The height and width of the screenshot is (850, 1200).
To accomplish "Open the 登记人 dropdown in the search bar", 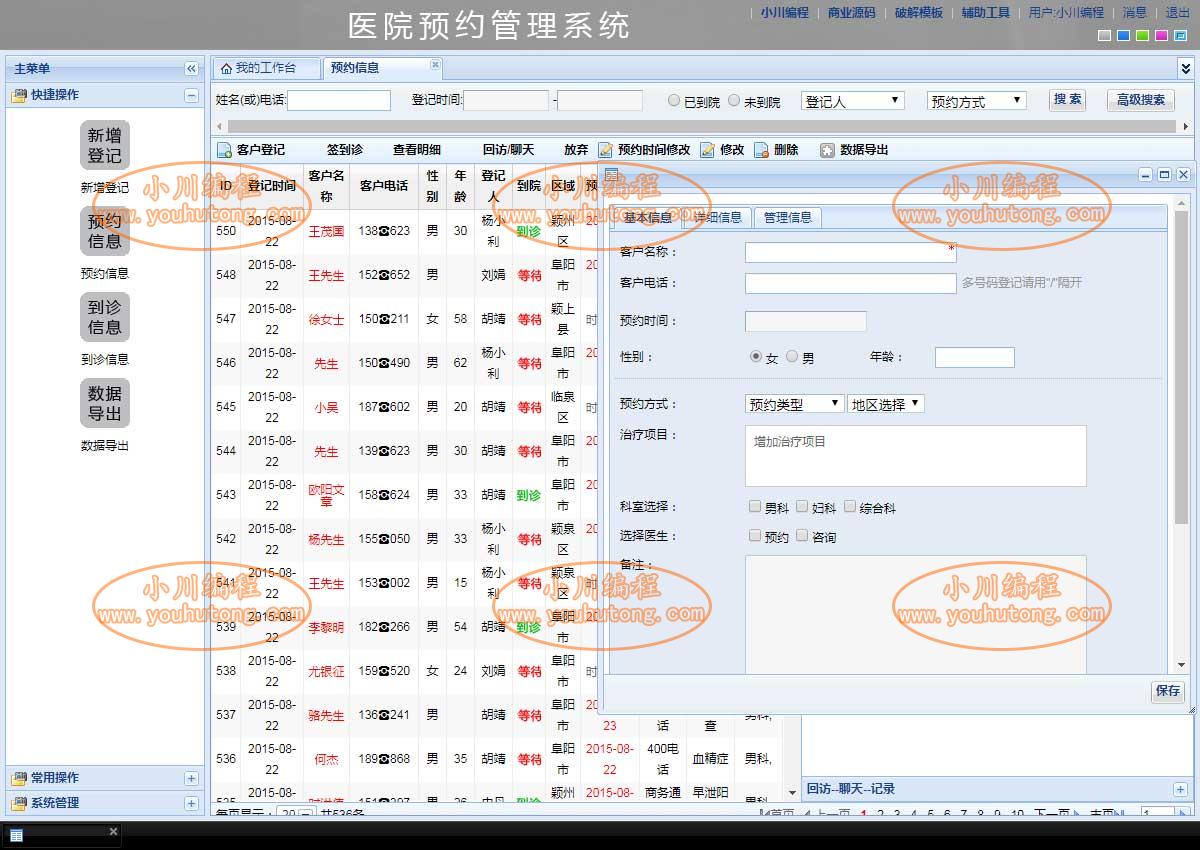I will point(853,101).
